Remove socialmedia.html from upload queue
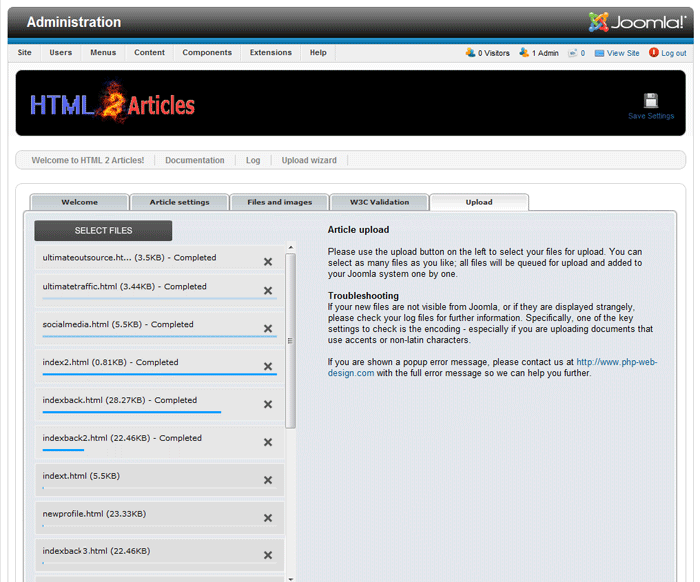Screen dimensions: 700x582 pyautogui.click(x=268, y=328)
